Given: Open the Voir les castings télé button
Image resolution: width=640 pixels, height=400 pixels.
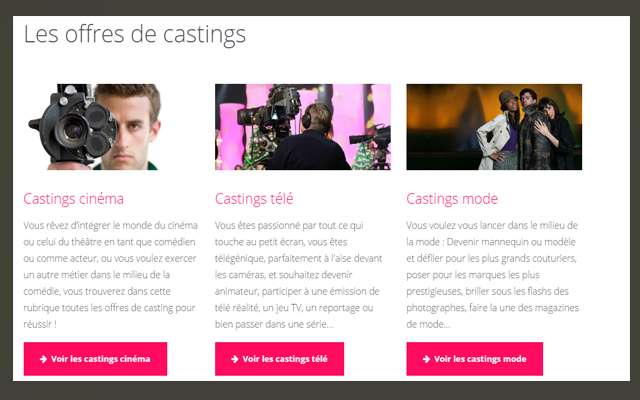Looking at the screenshot, I should tap(280, 359).
